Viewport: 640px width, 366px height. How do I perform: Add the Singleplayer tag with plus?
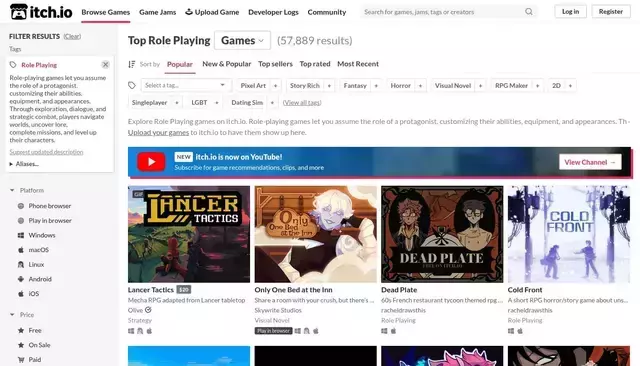click(x=177, y=103)
